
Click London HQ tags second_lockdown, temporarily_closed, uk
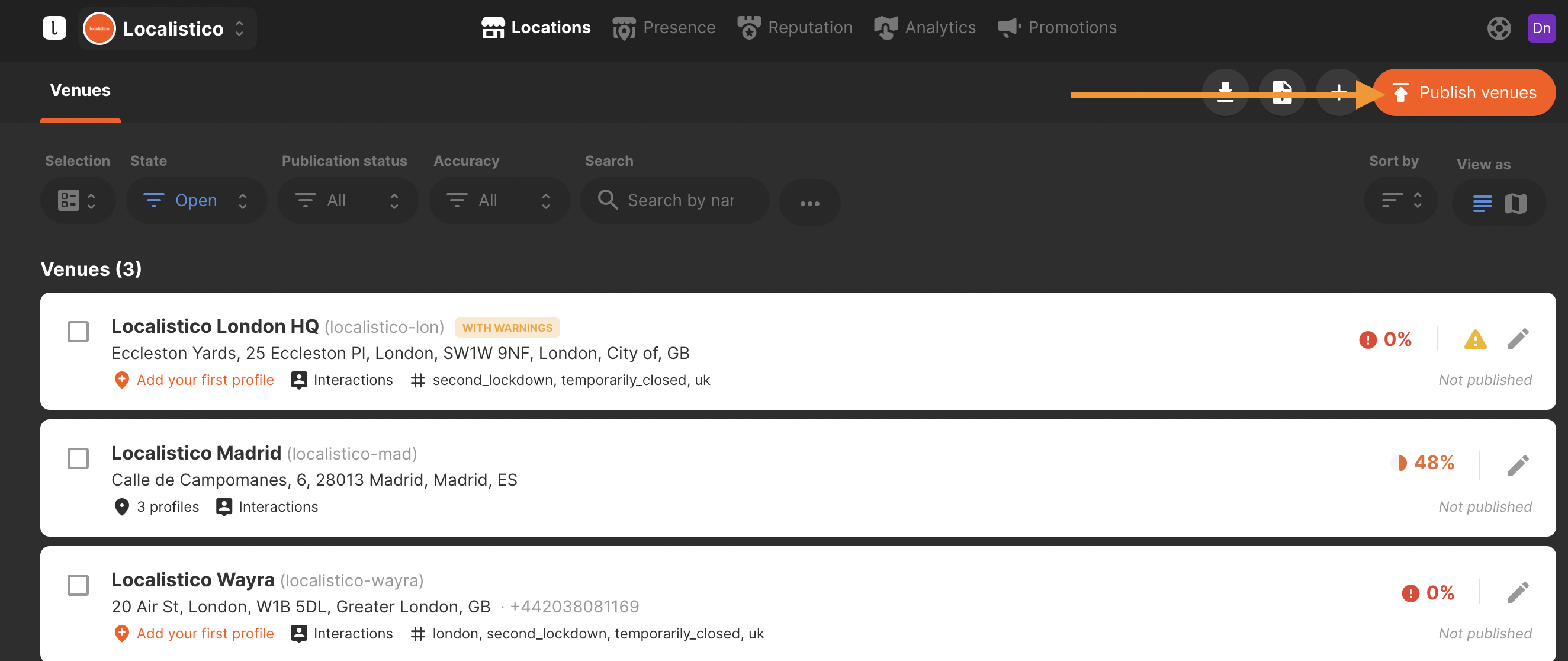571,380
